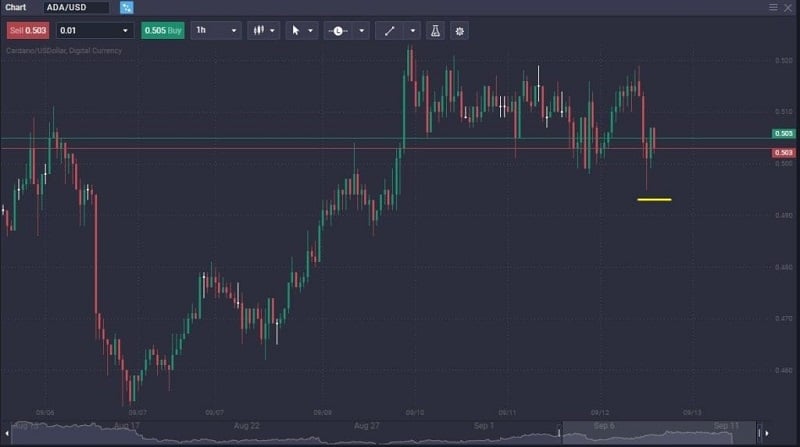Expand the line marker dropdown arrow
The image size is (800, 447).
tap(362, 31)
